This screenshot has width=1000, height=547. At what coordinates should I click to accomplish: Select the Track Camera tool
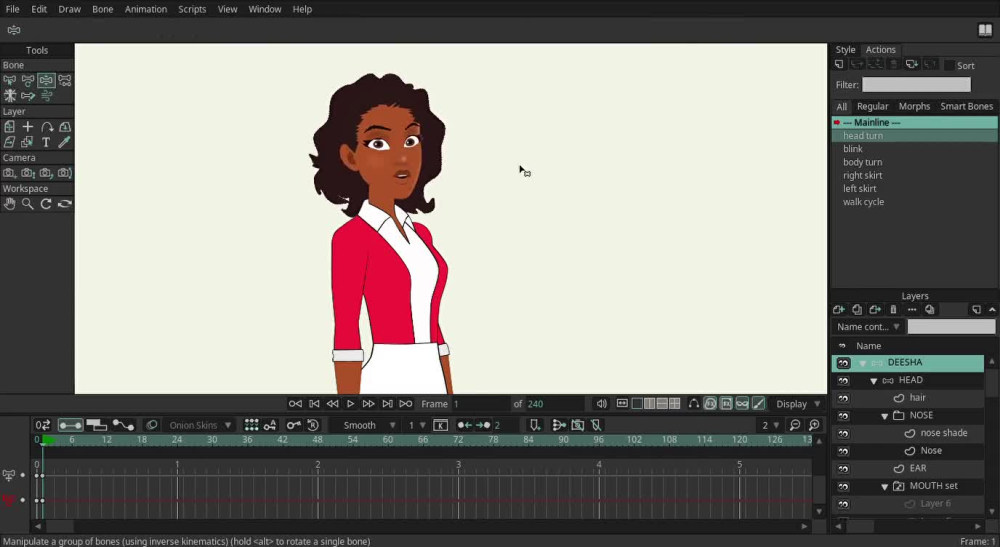point(10,173)
